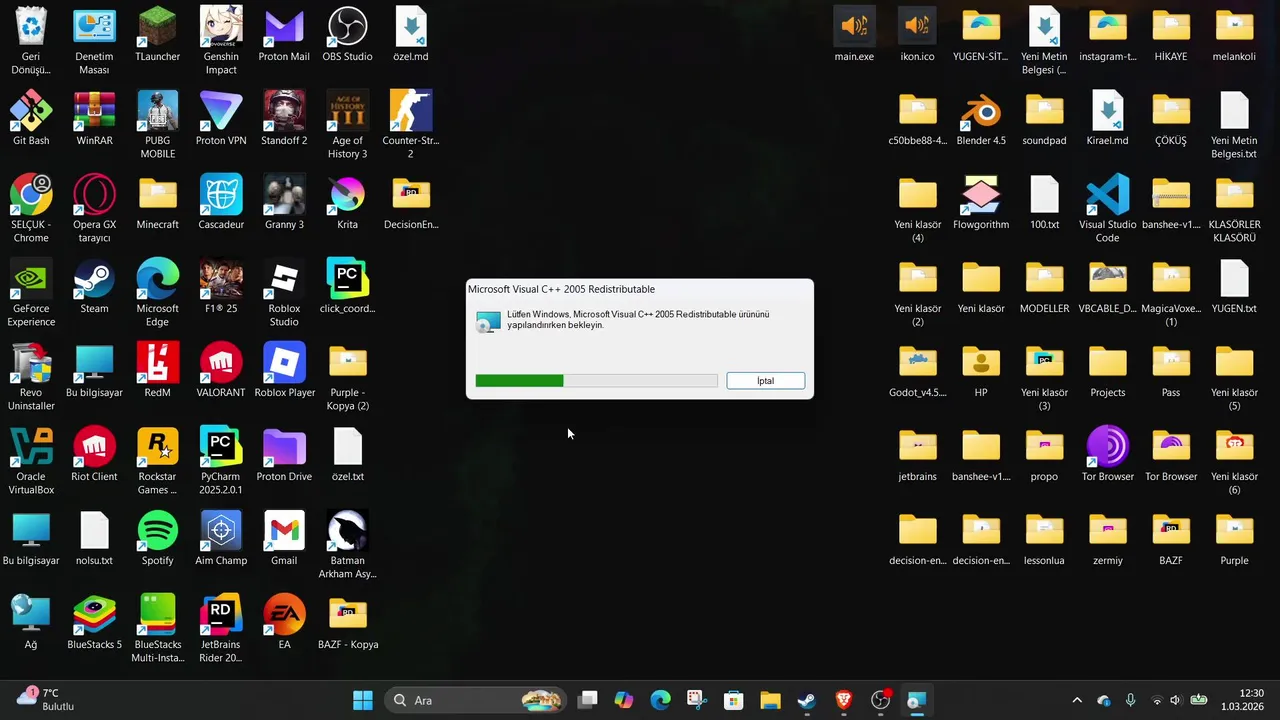Image resolution: width=1280 pixels, height=720 pixels.
Task: Select the Spotify desktop icon
Action: click(x=157, y=538)
